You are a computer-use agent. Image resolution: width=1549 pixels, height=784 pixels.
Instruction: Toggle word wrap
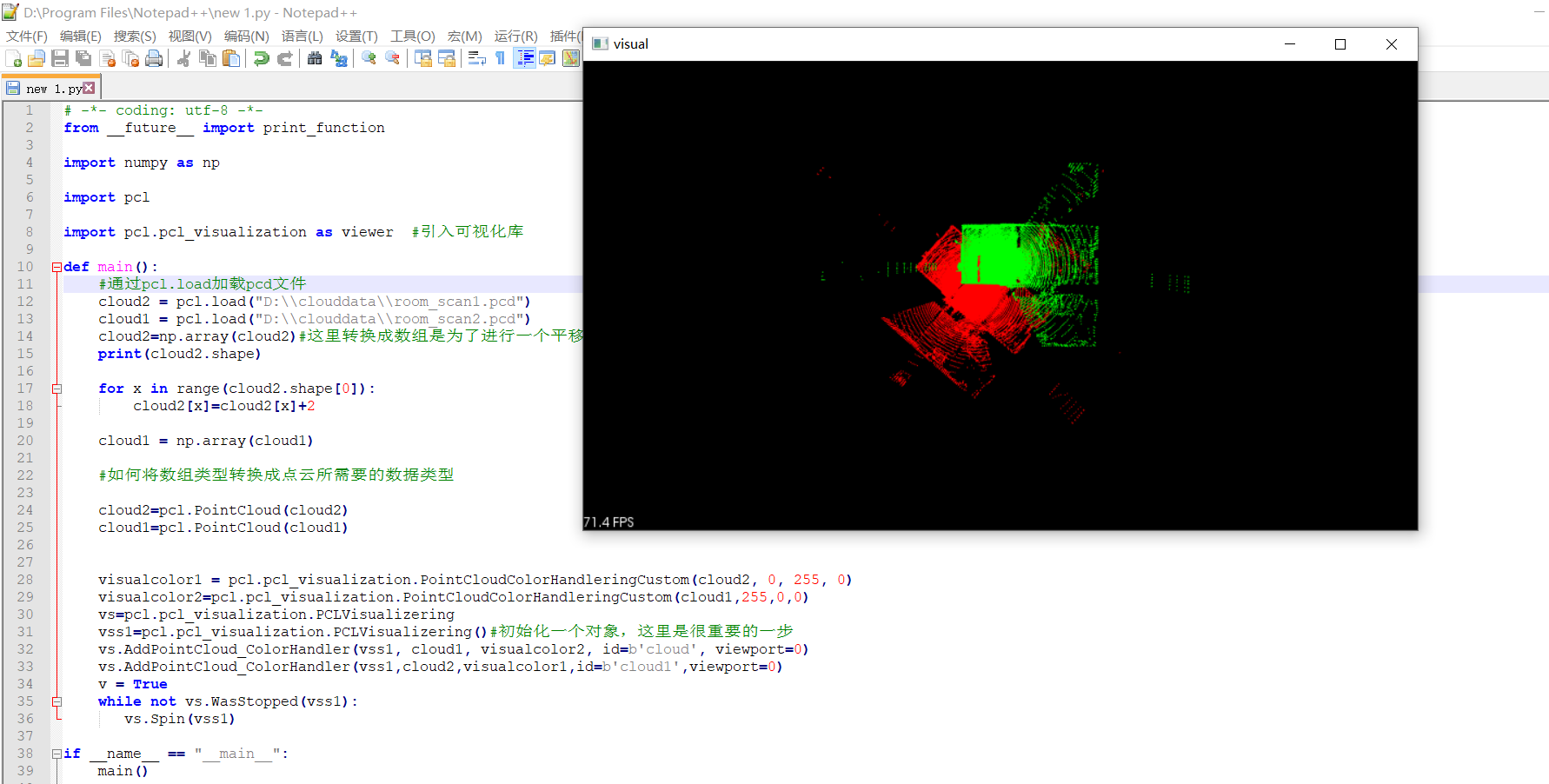pyautogui.click(x=476, y=58)
